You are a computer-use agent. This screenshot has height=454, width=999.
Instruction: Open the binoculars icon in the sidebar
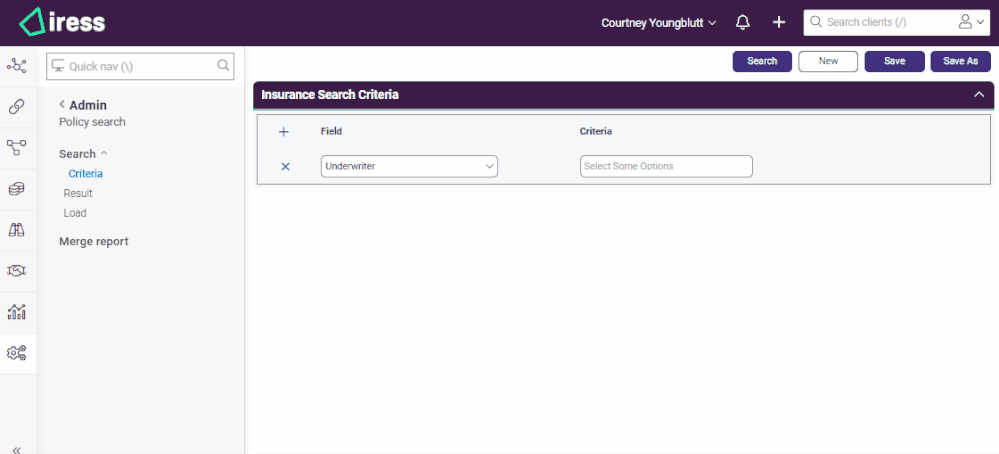pyautogui.click(x=16, y=230)
